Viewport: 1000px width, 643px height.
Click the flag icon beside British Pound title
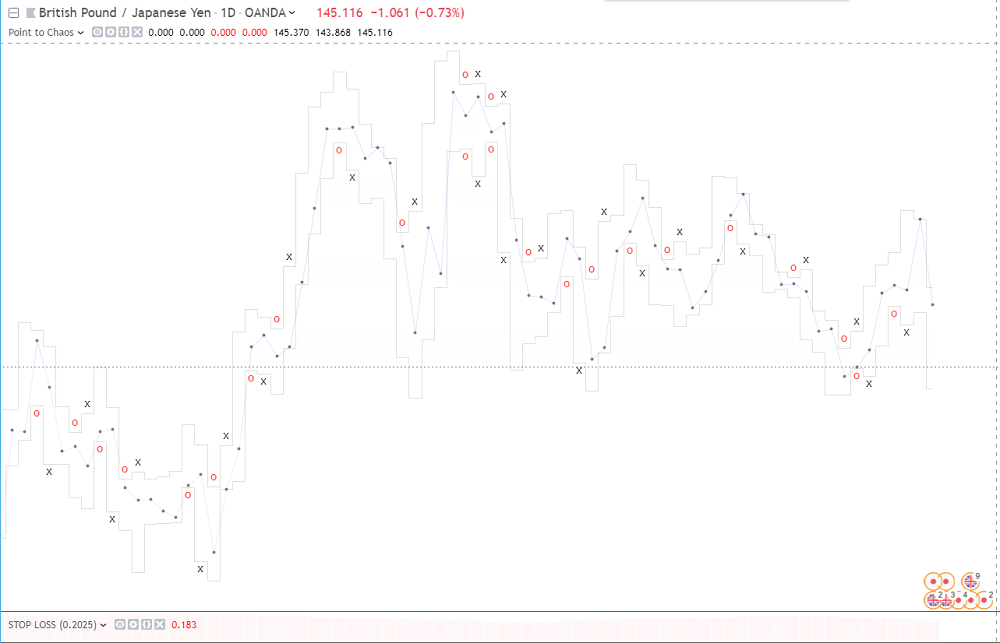31,13
